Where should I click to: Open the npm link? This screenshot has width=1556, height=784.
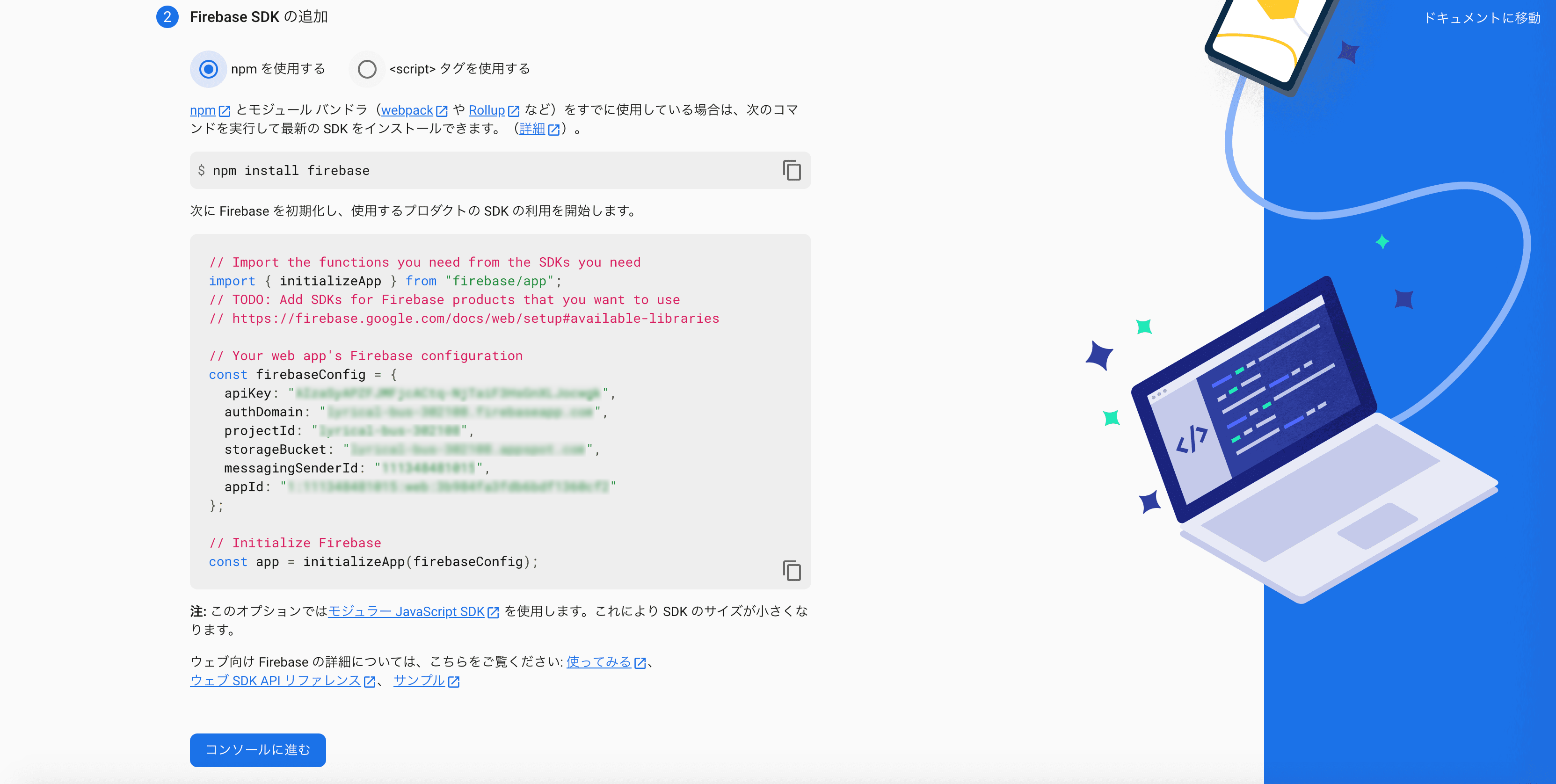point(201,110)
